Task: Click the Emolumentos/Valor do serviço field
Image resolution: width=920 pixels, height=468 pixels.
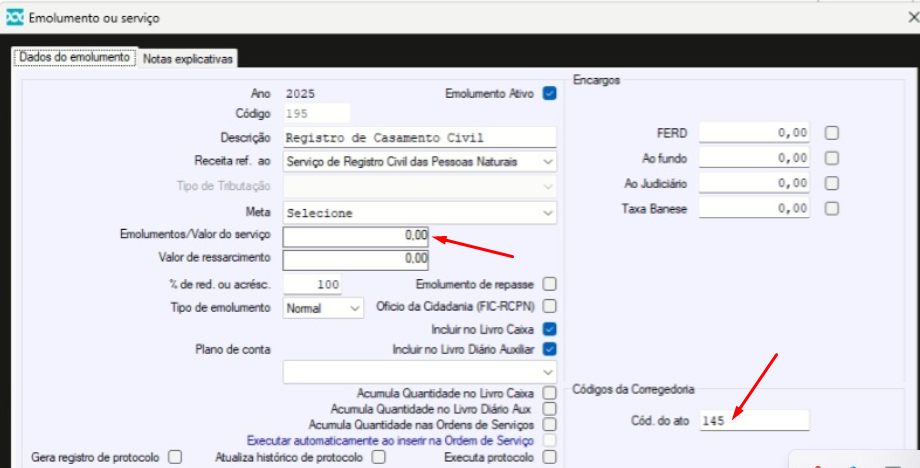Action: pos(356,237)
